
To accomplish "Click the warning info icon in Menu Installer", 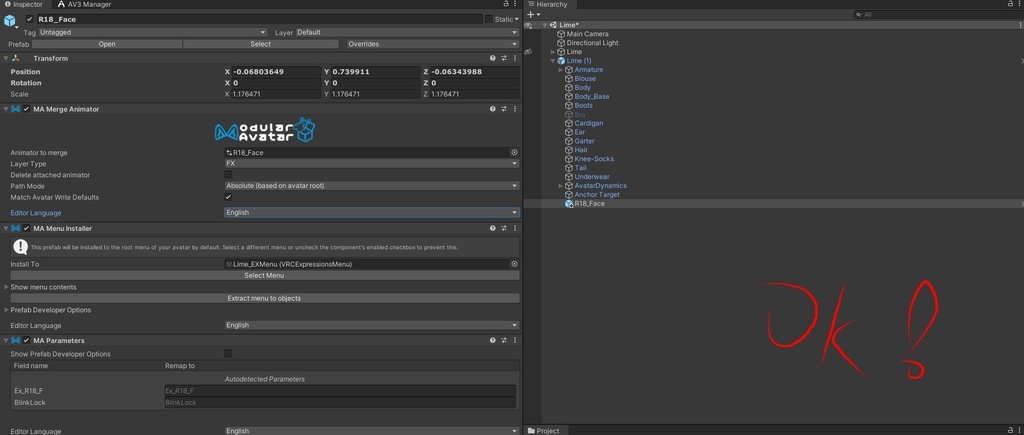I will (20, 247).
